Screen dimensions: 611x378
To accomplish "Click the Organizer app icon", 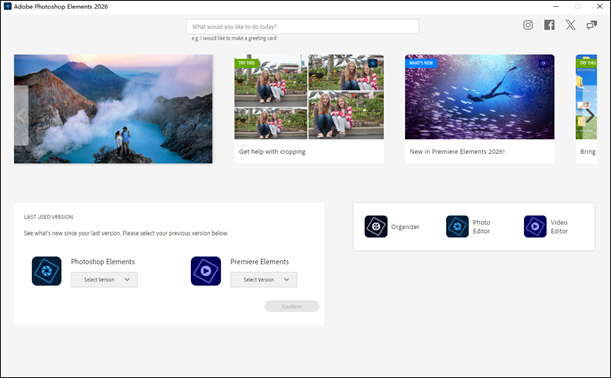I will (376, 226).
